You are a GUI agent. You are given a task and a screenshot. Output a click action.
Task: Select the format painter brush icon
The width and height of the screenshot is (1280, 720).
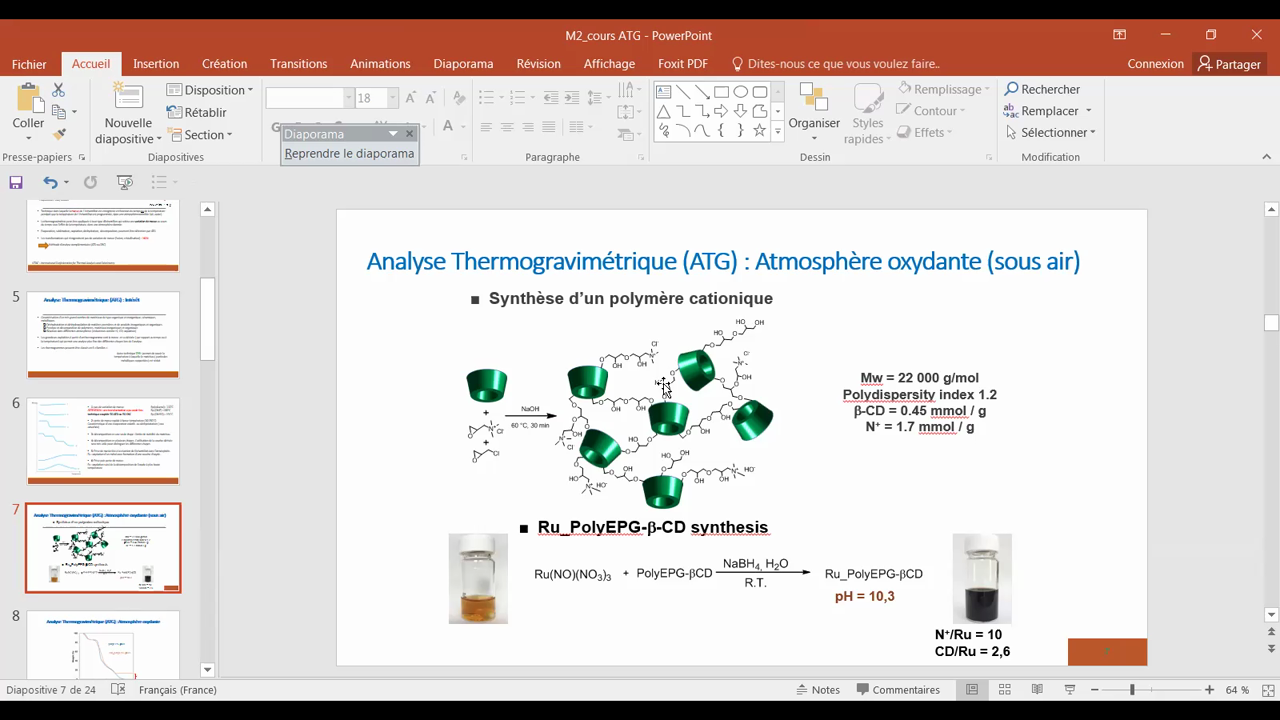[59, 134]
